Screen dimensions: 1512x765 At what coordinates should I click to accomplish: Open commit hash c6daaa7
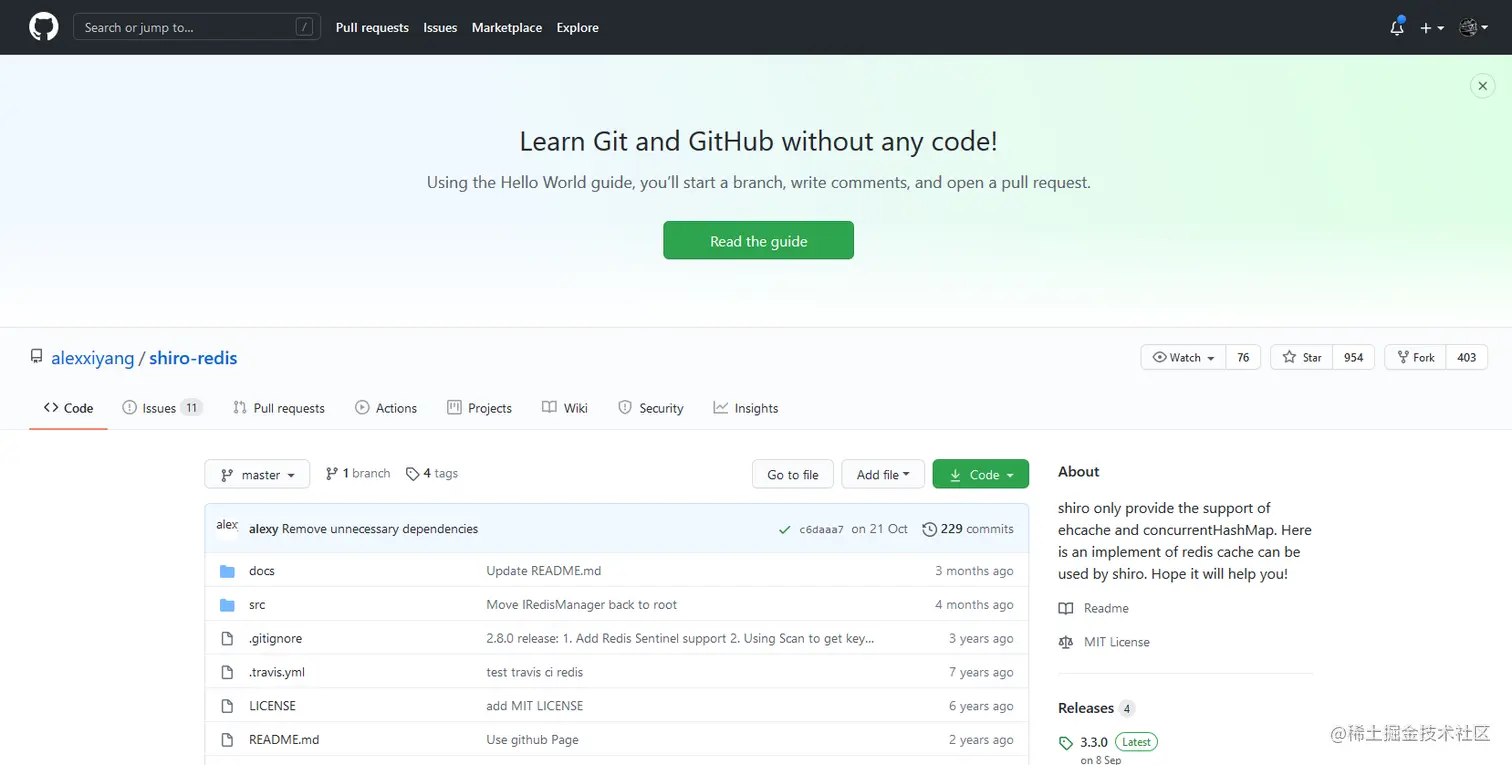coord(822,529)
